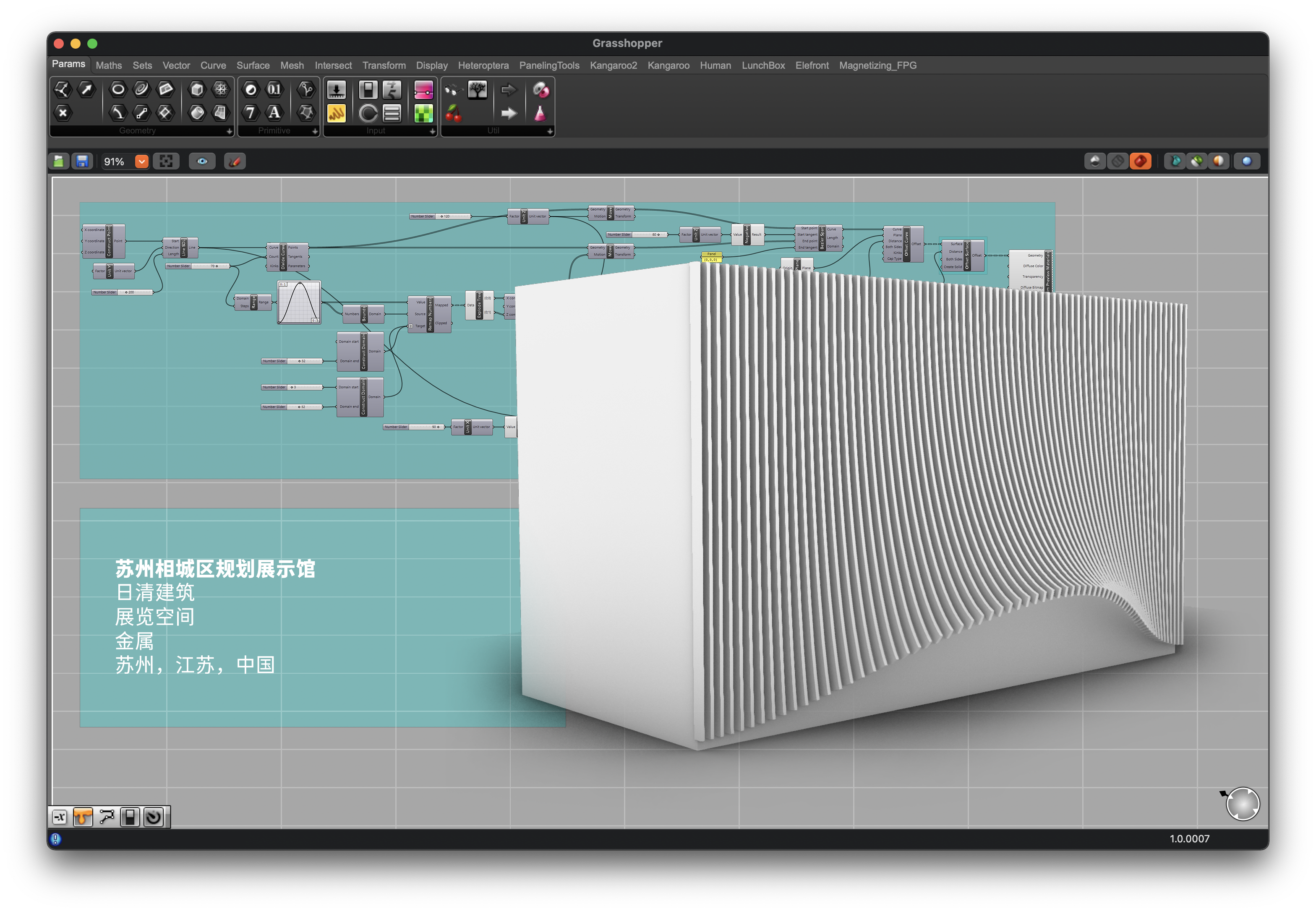Select the Circle geometry parameter icon
Viewport: 1316px width, 912px height.
click(x=118, y=89)
